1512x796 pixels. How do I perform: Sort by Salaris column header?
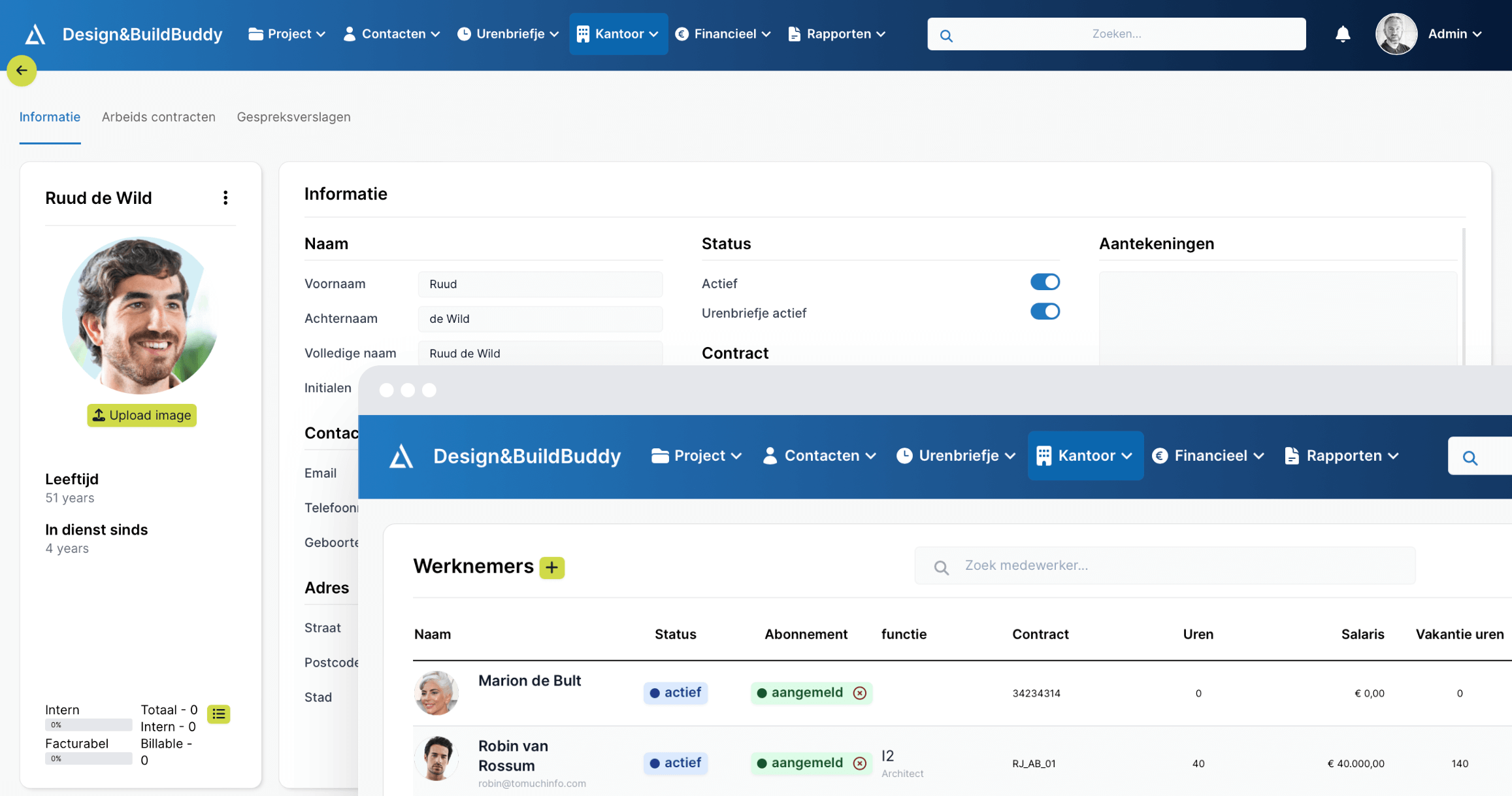click(x=1362, y=634)
